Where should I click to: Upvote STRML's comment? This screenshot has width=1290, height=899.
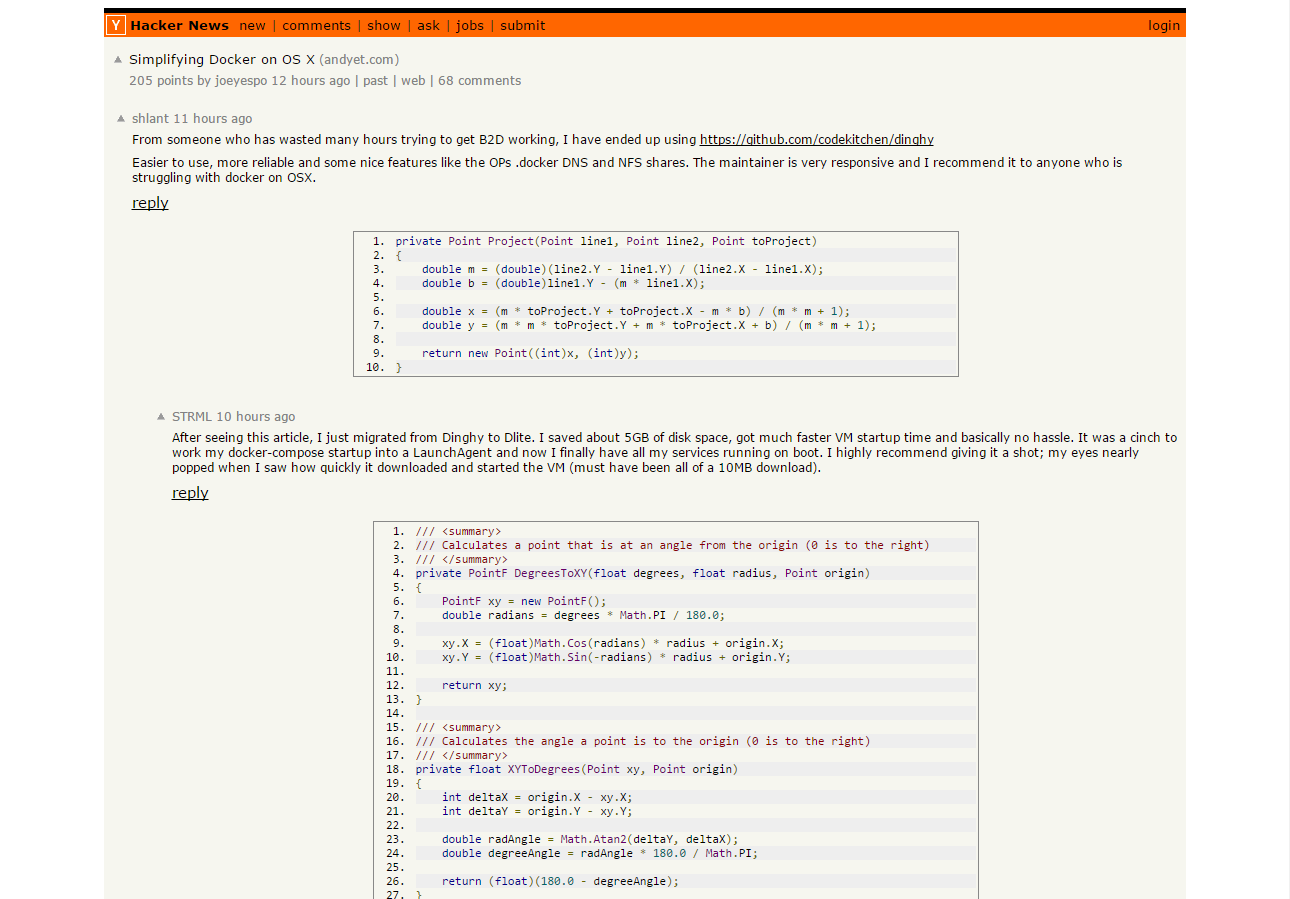tap(161, 416)
